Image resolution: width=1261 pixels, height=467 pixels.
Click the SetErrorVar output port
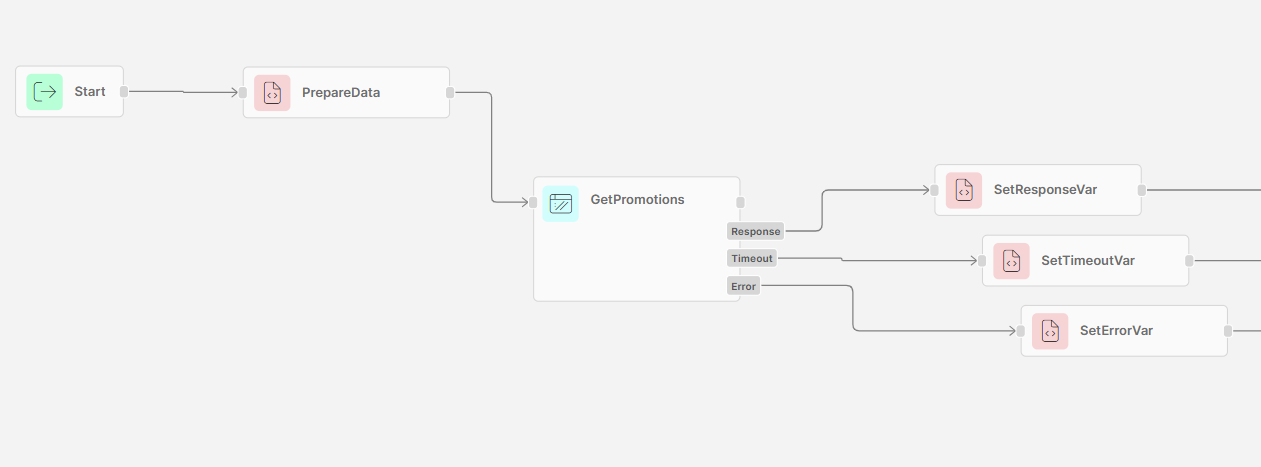click(1228, 331)
